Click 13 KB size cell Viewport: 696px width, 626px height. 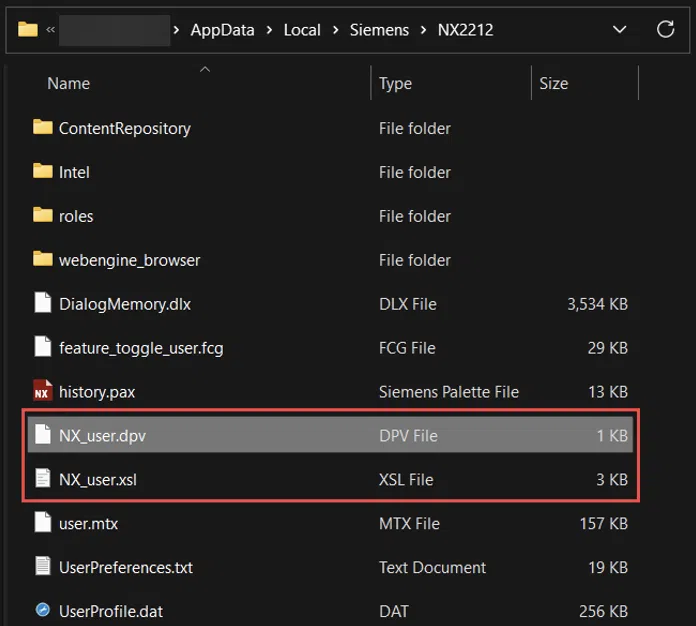608,392
